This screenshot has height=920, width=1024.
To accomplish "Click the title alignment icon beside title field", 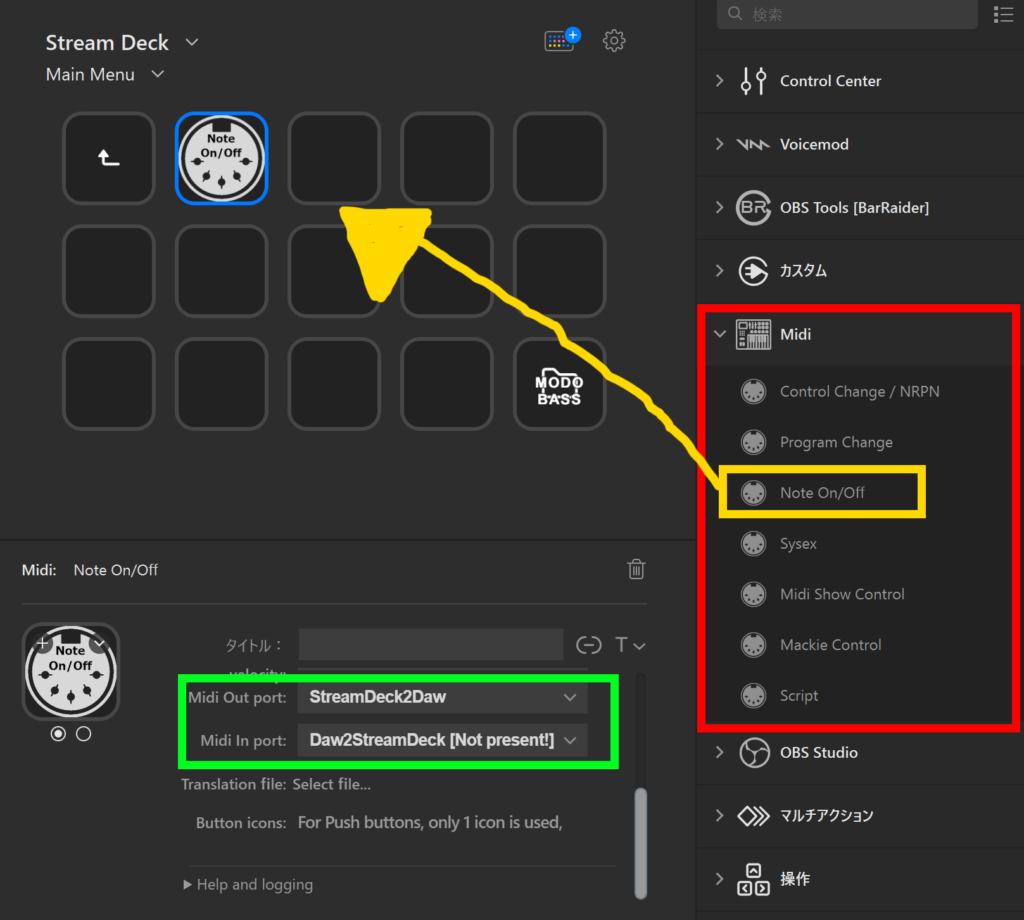I will pyautogui.click(x=589, y=645).
